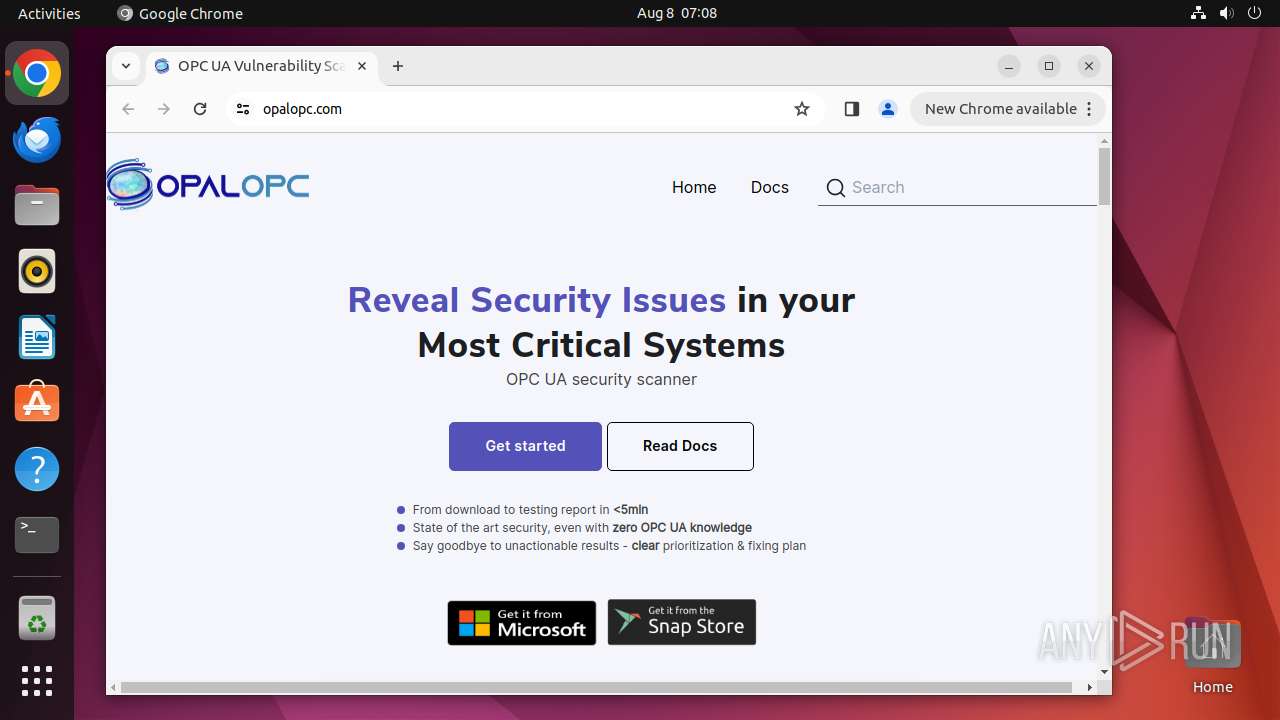Viewport: 1280px width, 720px height.
Task: Show applications grid in the dock
Action: click(x=37, y=681)
